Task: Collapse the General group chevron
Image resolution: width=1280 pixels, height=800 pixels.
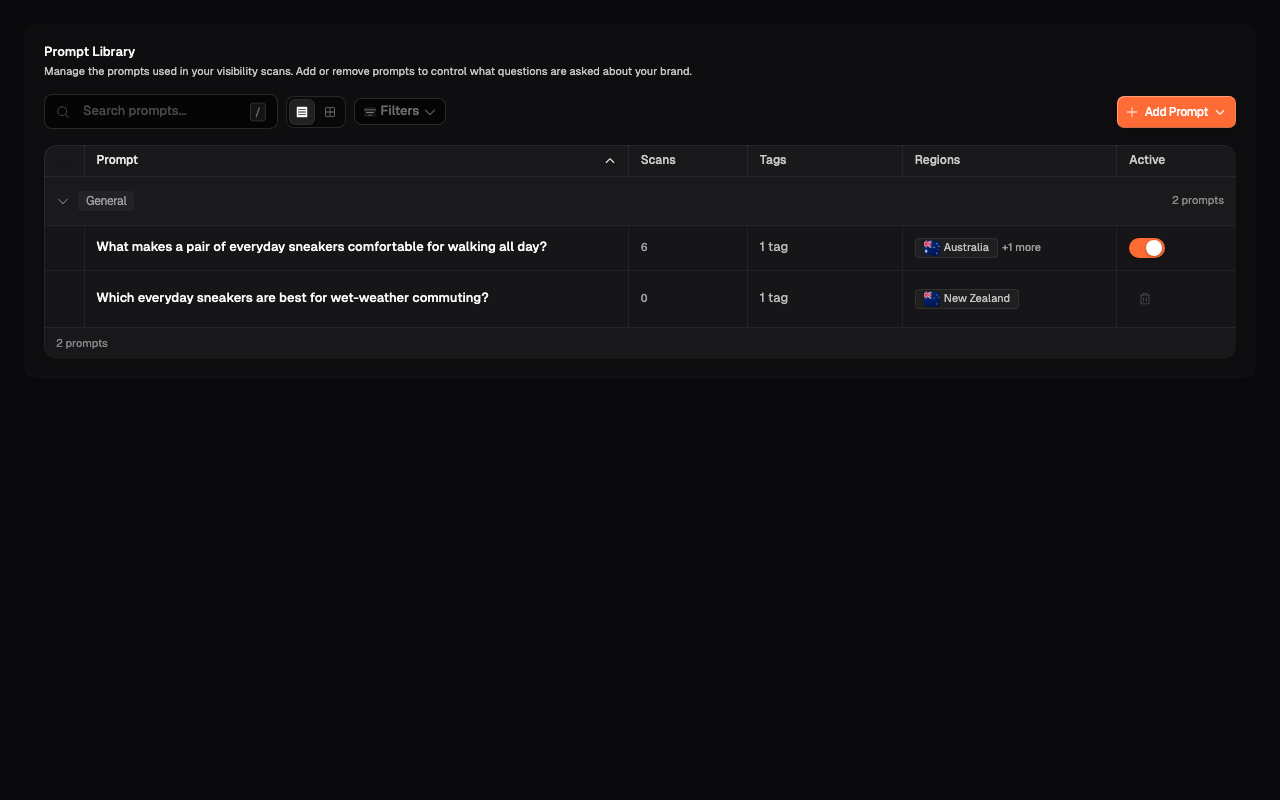Action: point(63,201)
